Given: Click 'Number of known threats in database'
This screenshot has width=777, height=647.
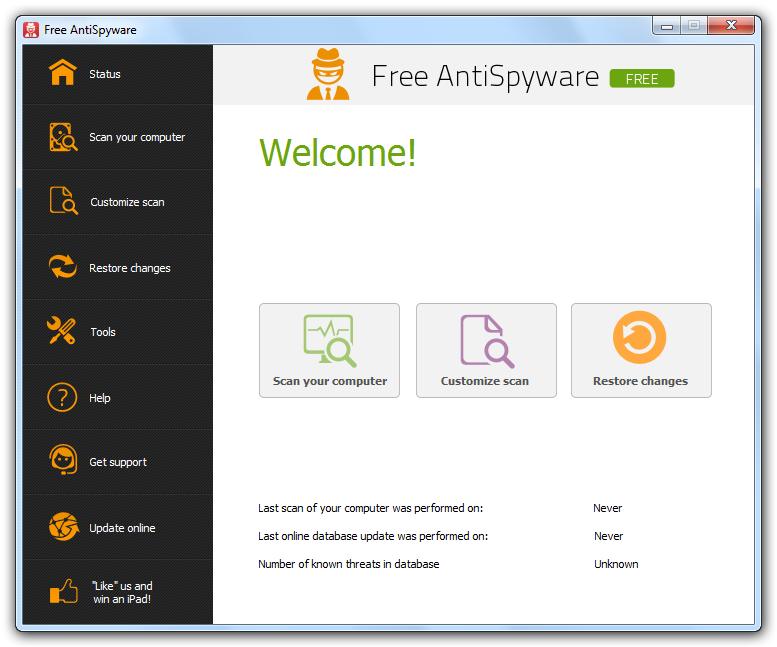Looking at the screenshot, I should 348,564.
